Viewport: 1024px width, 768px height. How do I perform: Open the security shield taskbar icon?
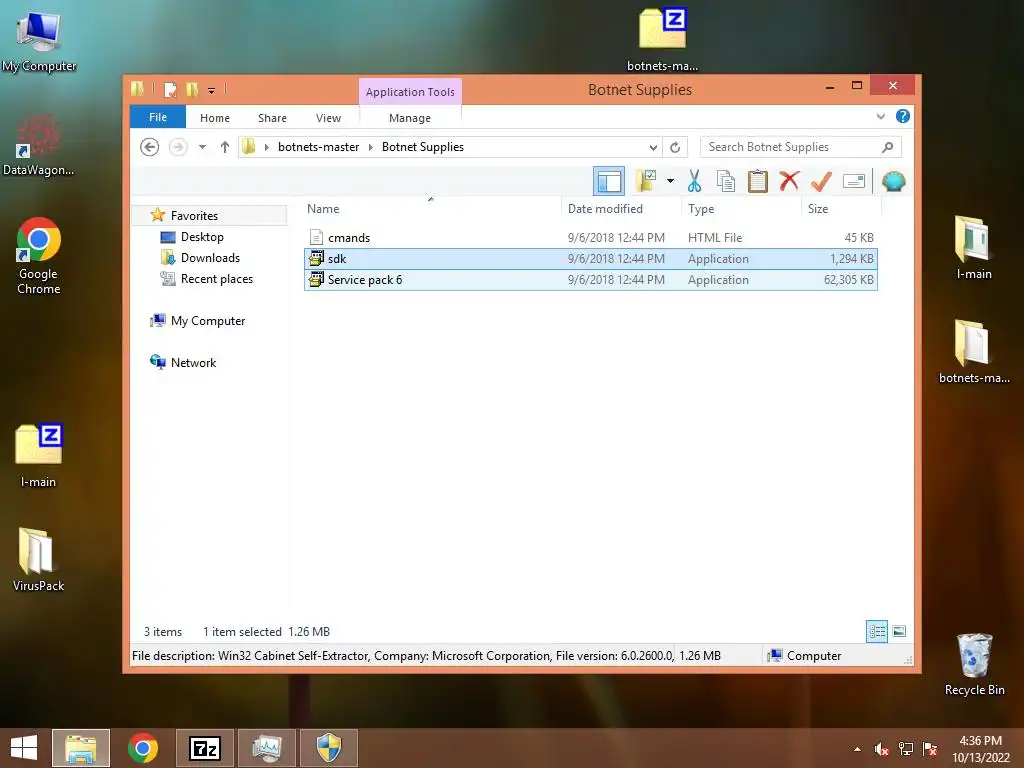328,748
